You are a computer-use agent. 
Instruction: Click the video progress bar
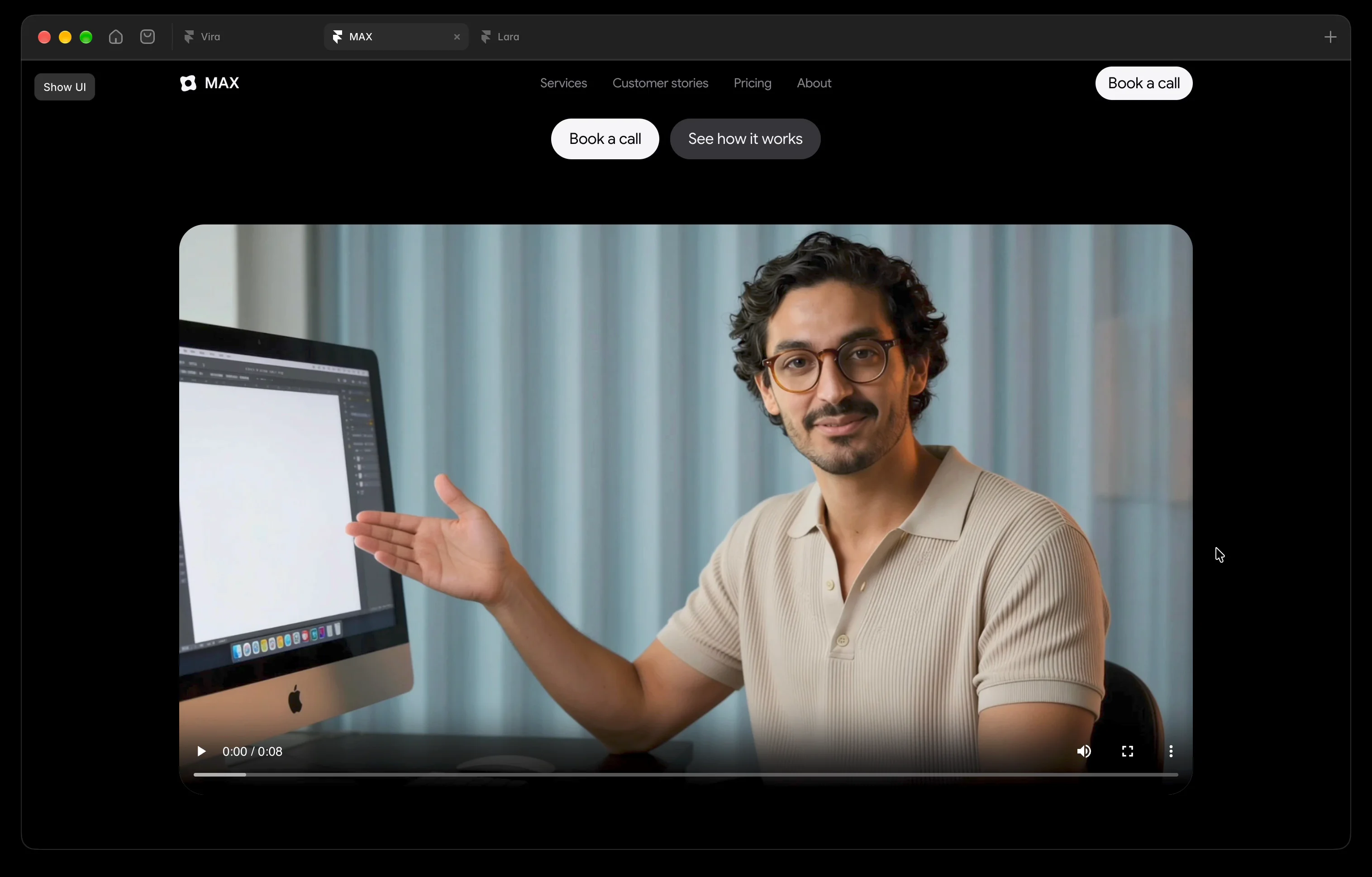tap(686, 775)
